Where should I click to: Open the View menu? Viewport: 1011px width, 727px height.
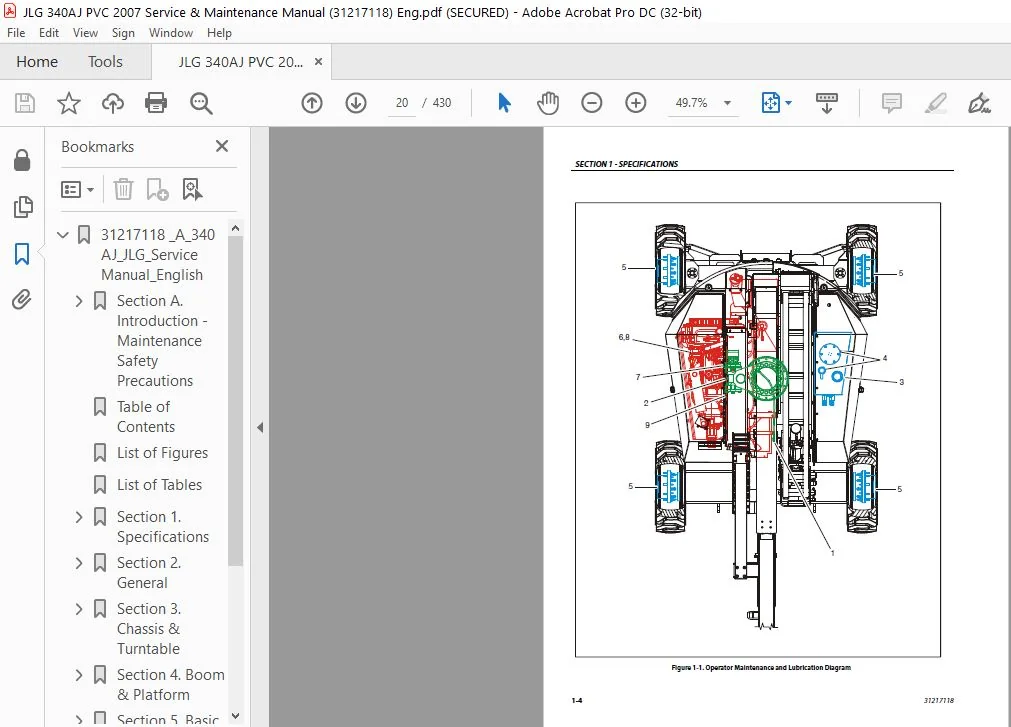[85, 33]
